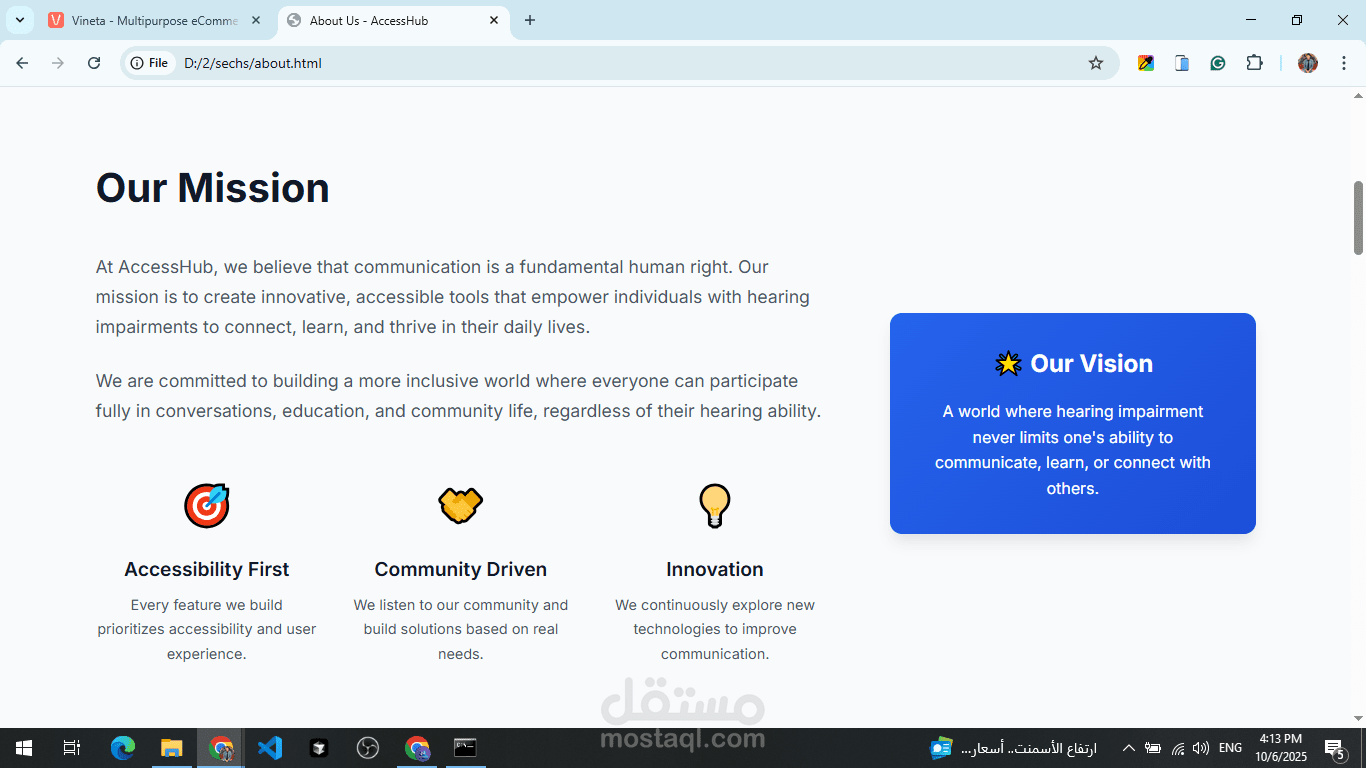View site information via the File chip
Image resolution: width=1366 pixels, height=768 pixels.
tap(150, 63)
